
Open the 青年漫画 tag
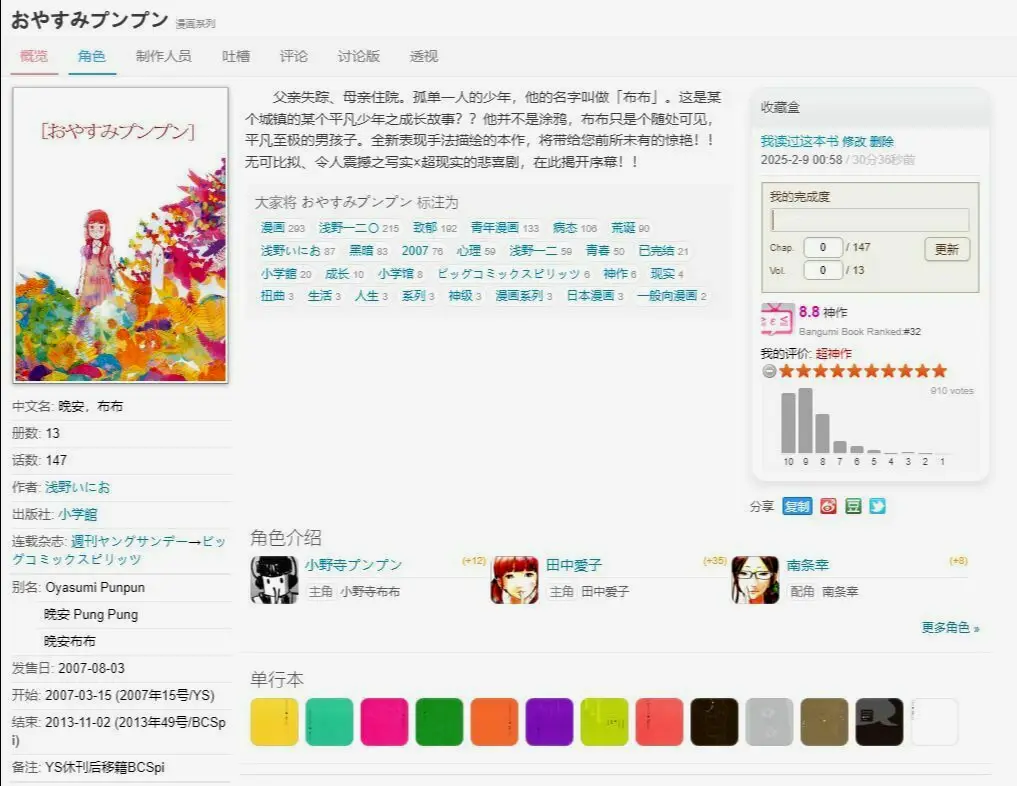point(495,228)
